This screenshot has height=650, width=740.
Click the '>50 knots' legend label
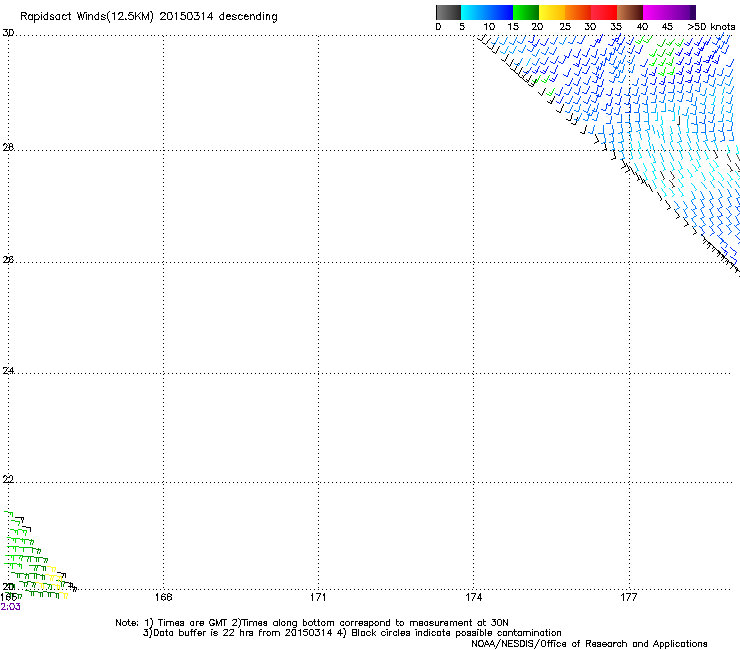pyautogui.click(x=711, y=27)
